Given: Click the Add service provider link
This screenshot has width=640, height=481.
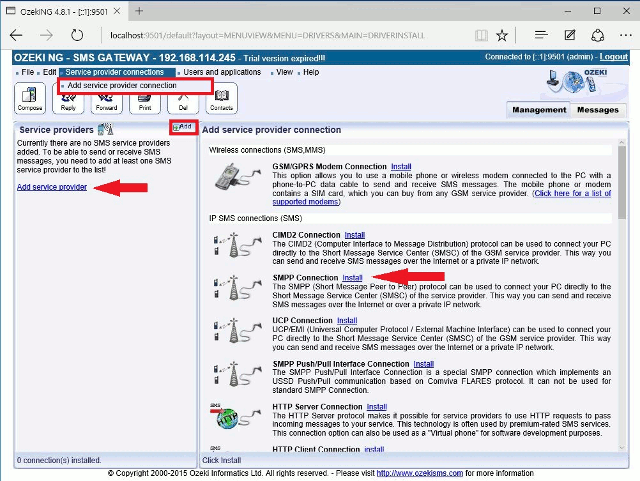Looking at the screenshot, I should pos(52,187).
